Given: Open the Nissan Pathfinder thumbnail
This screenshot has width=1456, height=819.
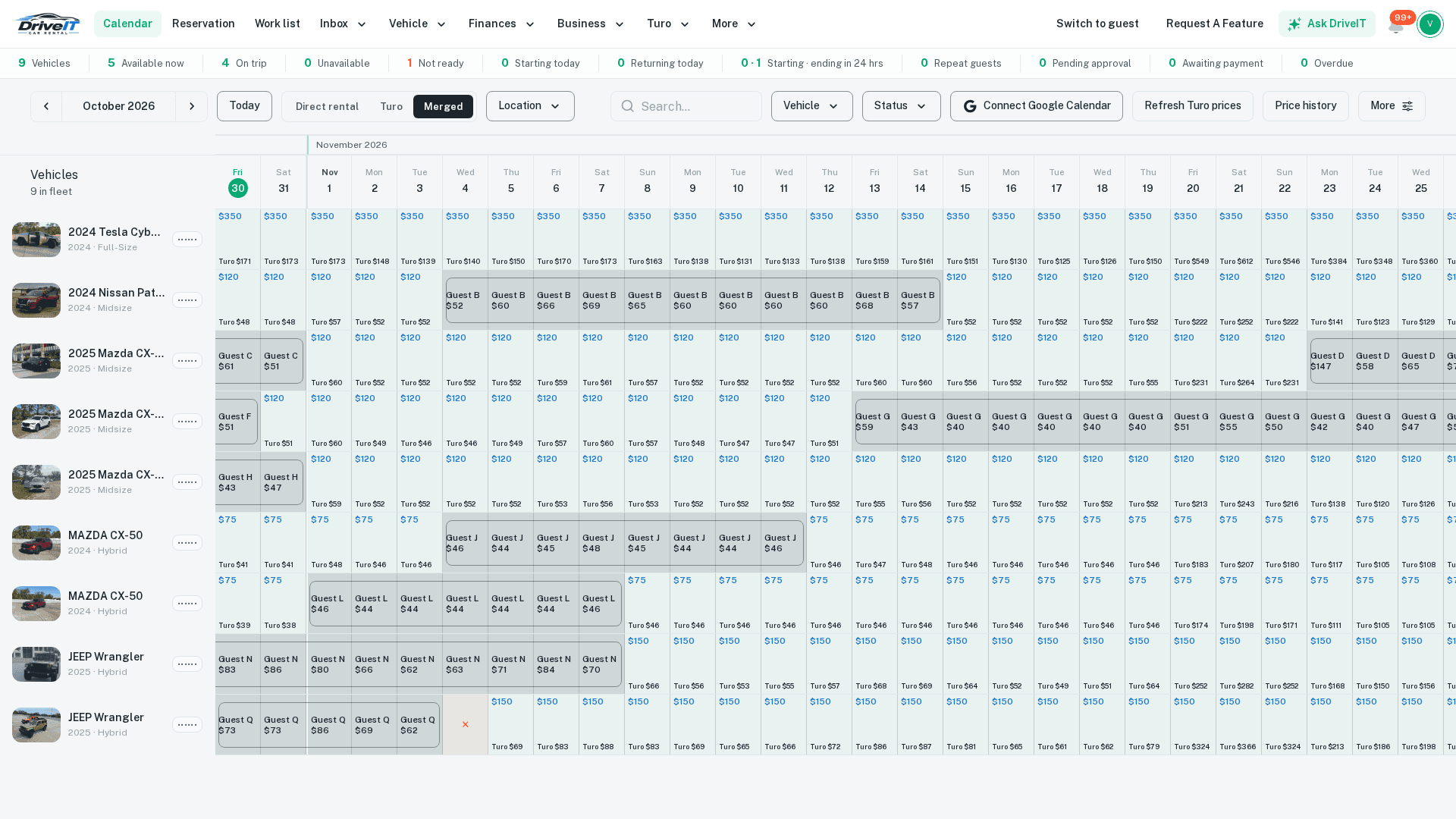Looking at the screenshot, I should [x=36, y=300].
